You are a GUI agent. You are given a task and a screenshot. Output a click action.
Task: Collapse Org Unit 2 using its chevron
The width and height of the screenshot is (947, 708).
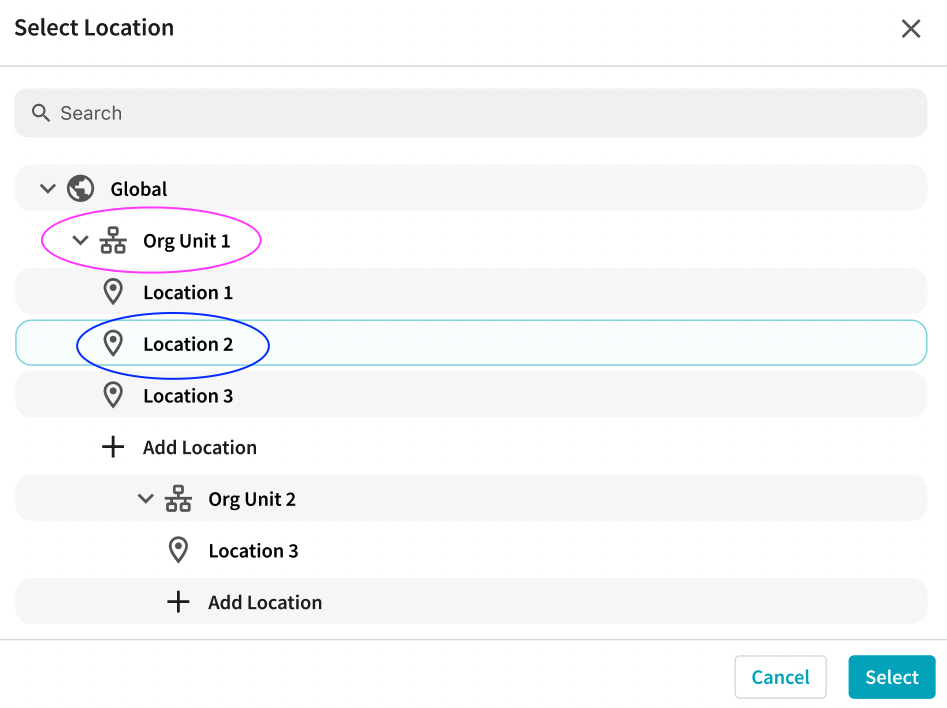click(146, 499)
